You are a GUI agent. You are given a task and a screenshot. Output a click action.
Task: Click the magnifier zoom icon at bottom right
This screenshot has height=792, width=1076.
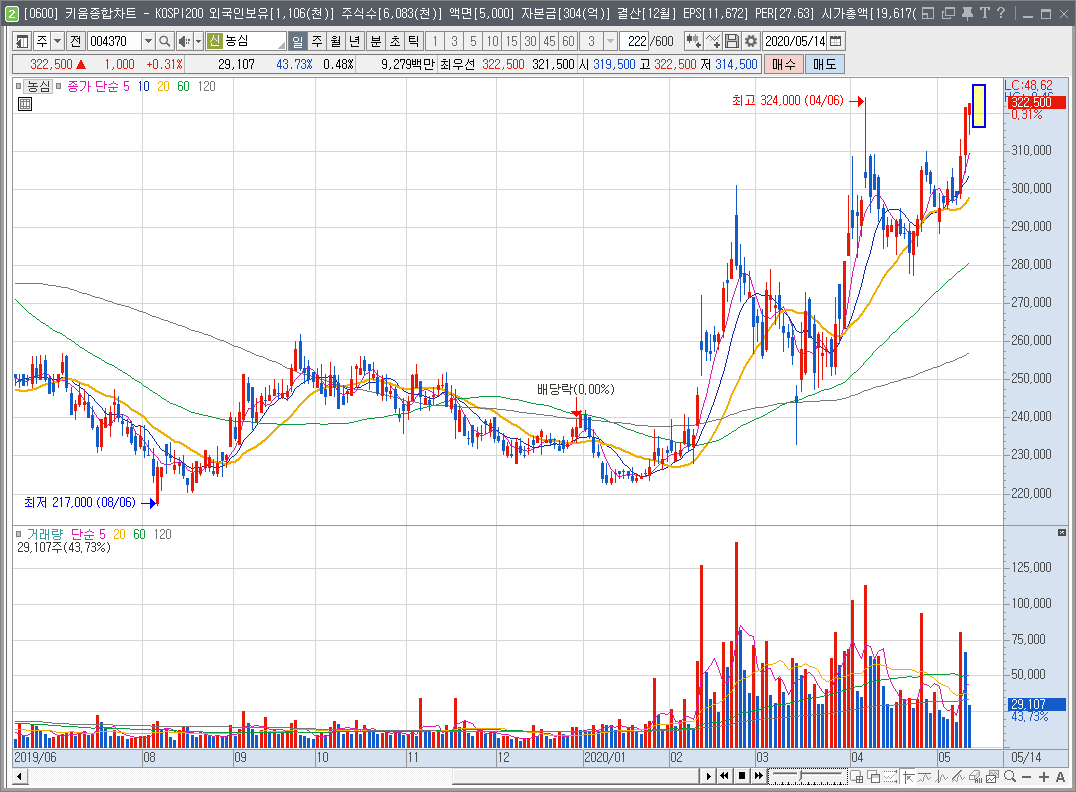click(x=1009, y=776)
